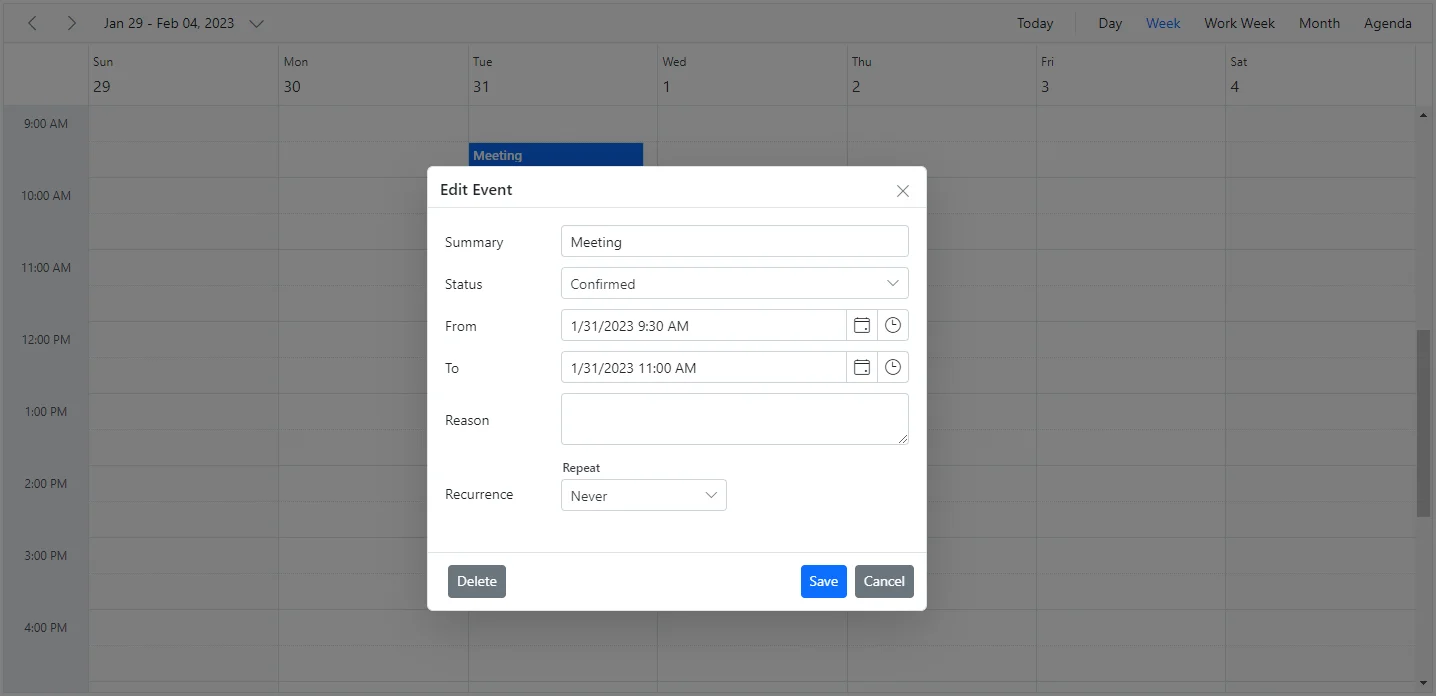Open the time picker for the From field
Viewport: 1436px width, 696px height.
(x=893, y=326)
